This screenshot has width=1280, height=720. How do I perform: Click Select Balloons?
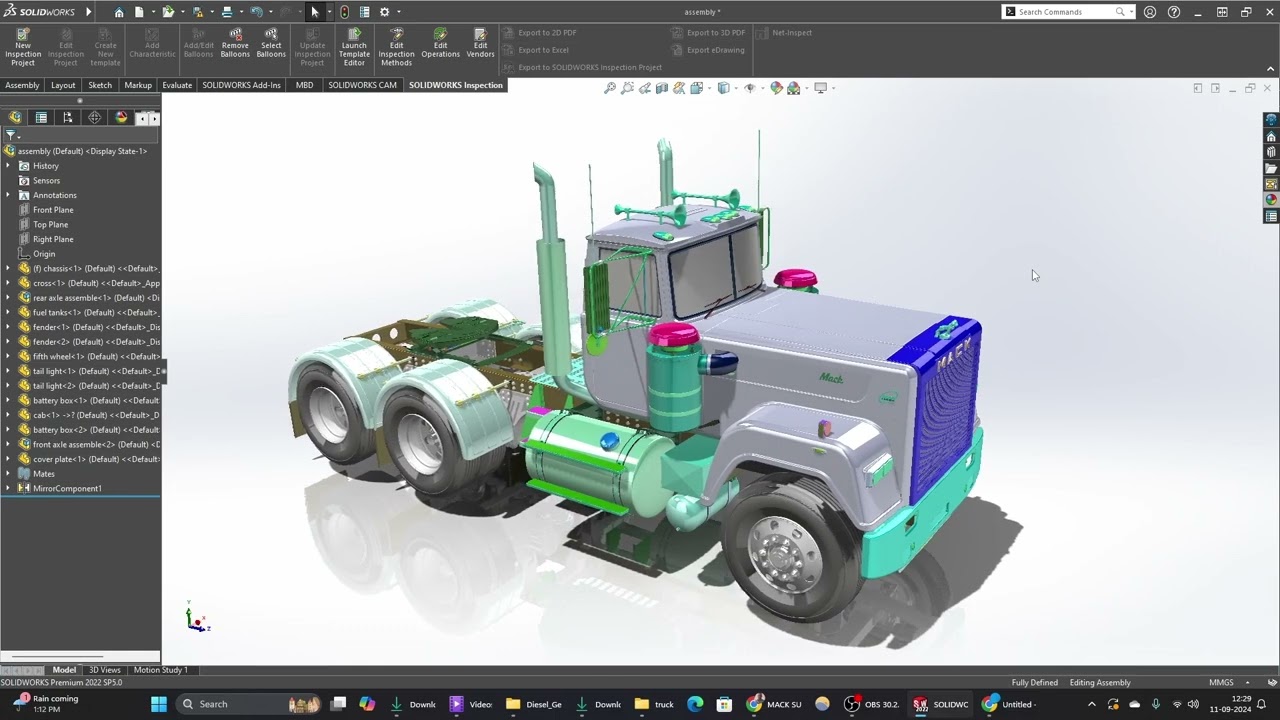coord(271,43)
